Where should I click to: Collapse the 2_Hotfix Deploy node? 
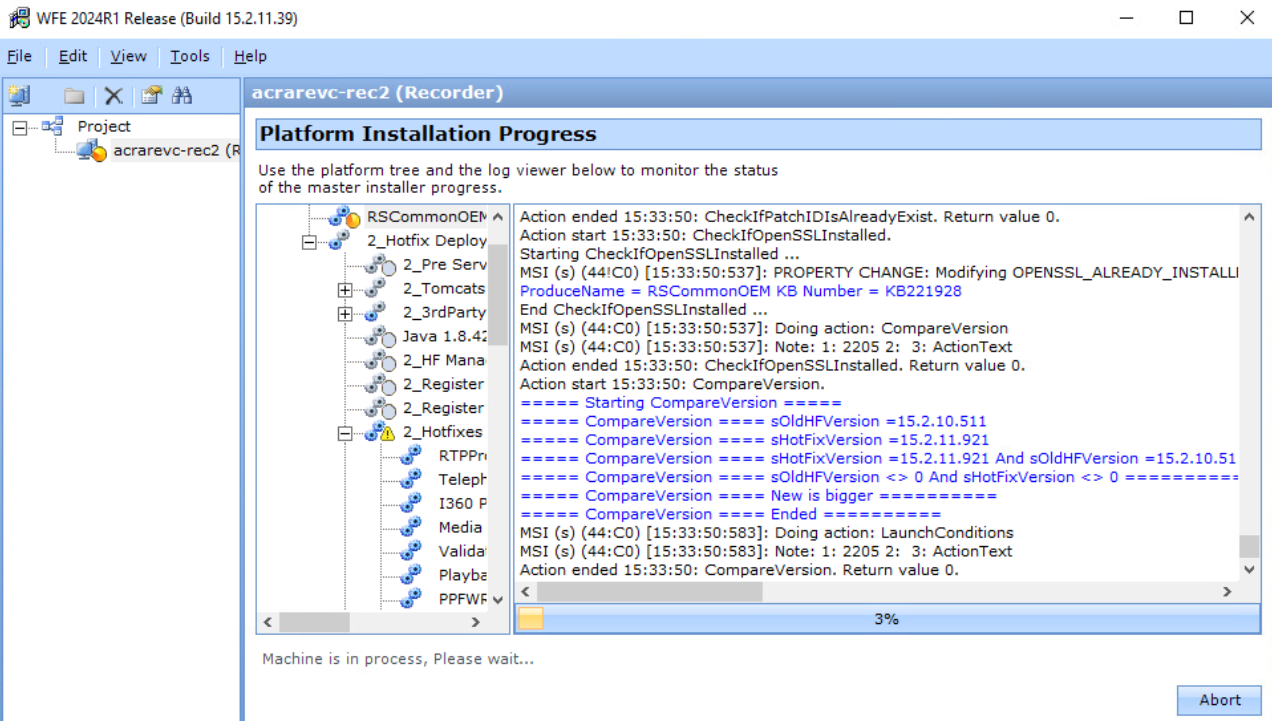(309, 241)
